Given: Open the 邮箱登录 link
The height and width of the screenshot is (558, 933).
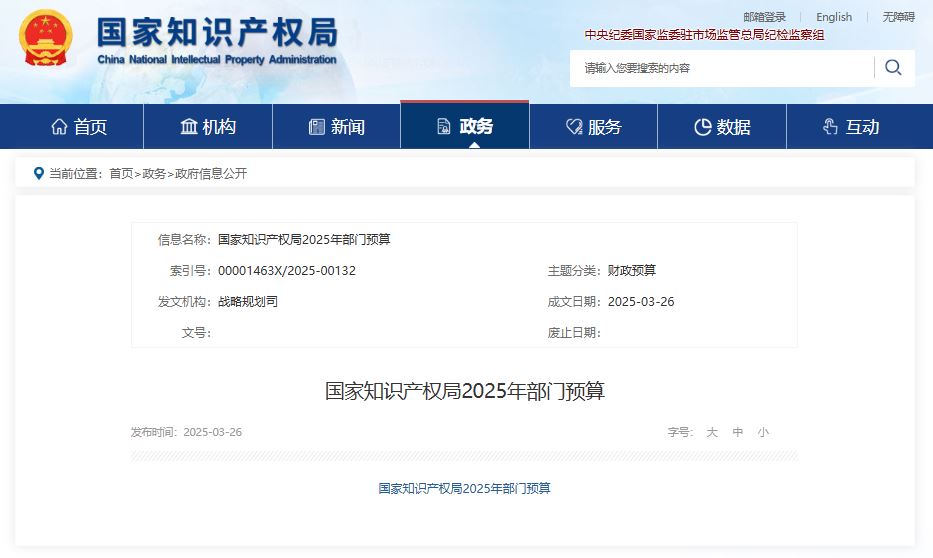Looking at the screenshot, I should (765, 17).
